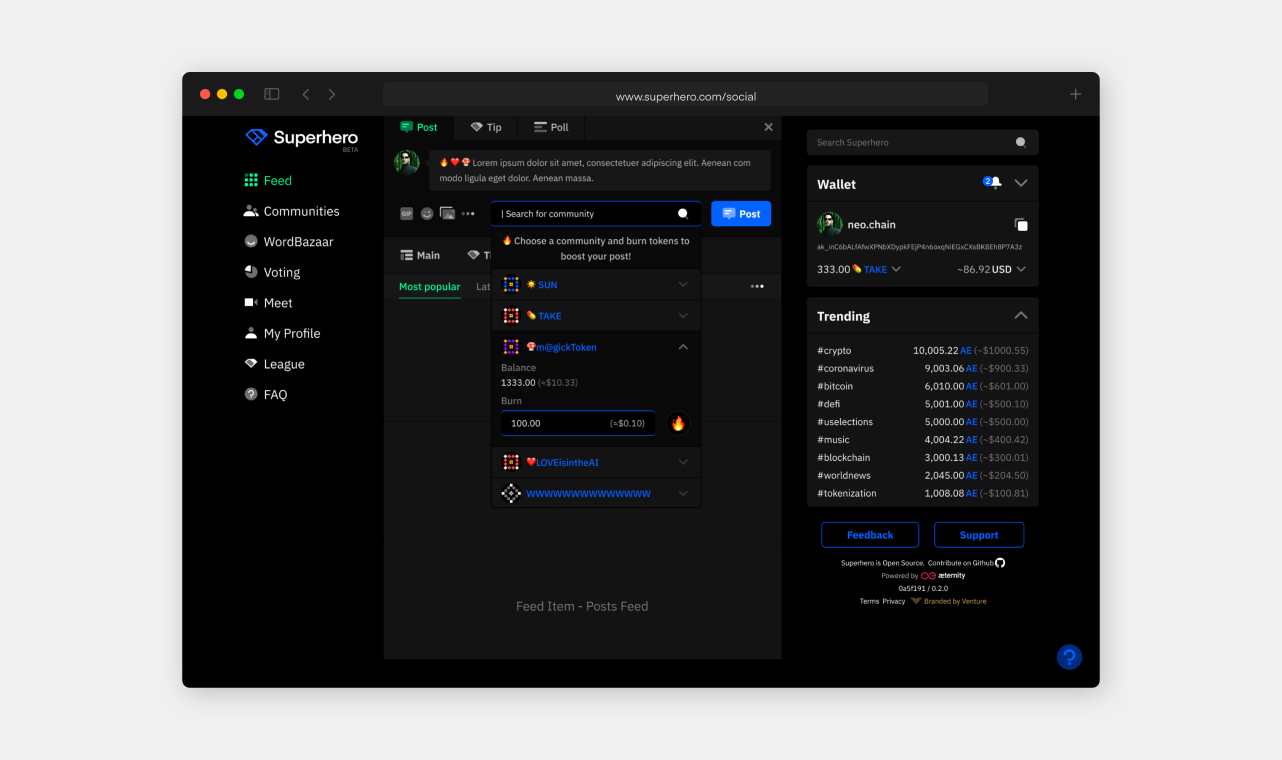The height and width of the screenshot is (760, 1282).
Task: Click the notification bell in Wallet
Action: [x=995, y=183]
